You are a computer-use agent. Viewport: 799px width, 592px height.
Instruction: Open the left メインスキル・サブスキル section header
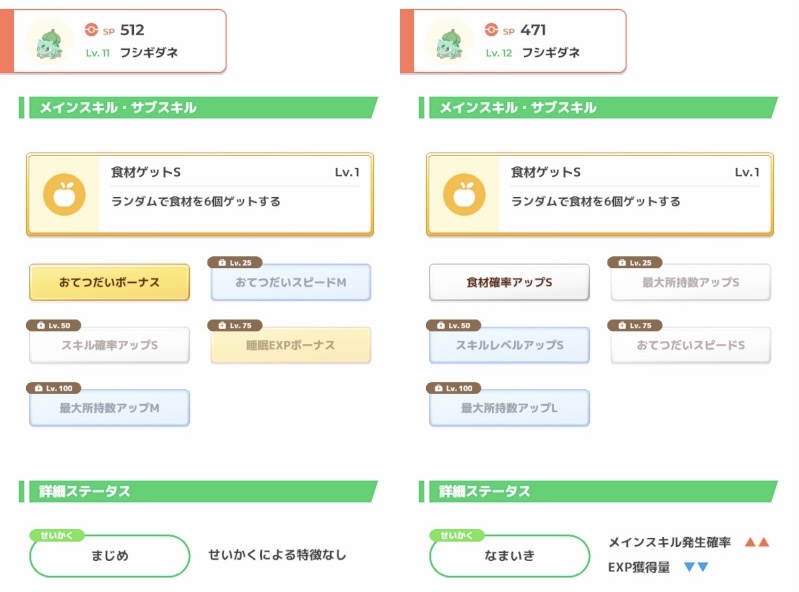pyautogui.click(x=198, y=107)
